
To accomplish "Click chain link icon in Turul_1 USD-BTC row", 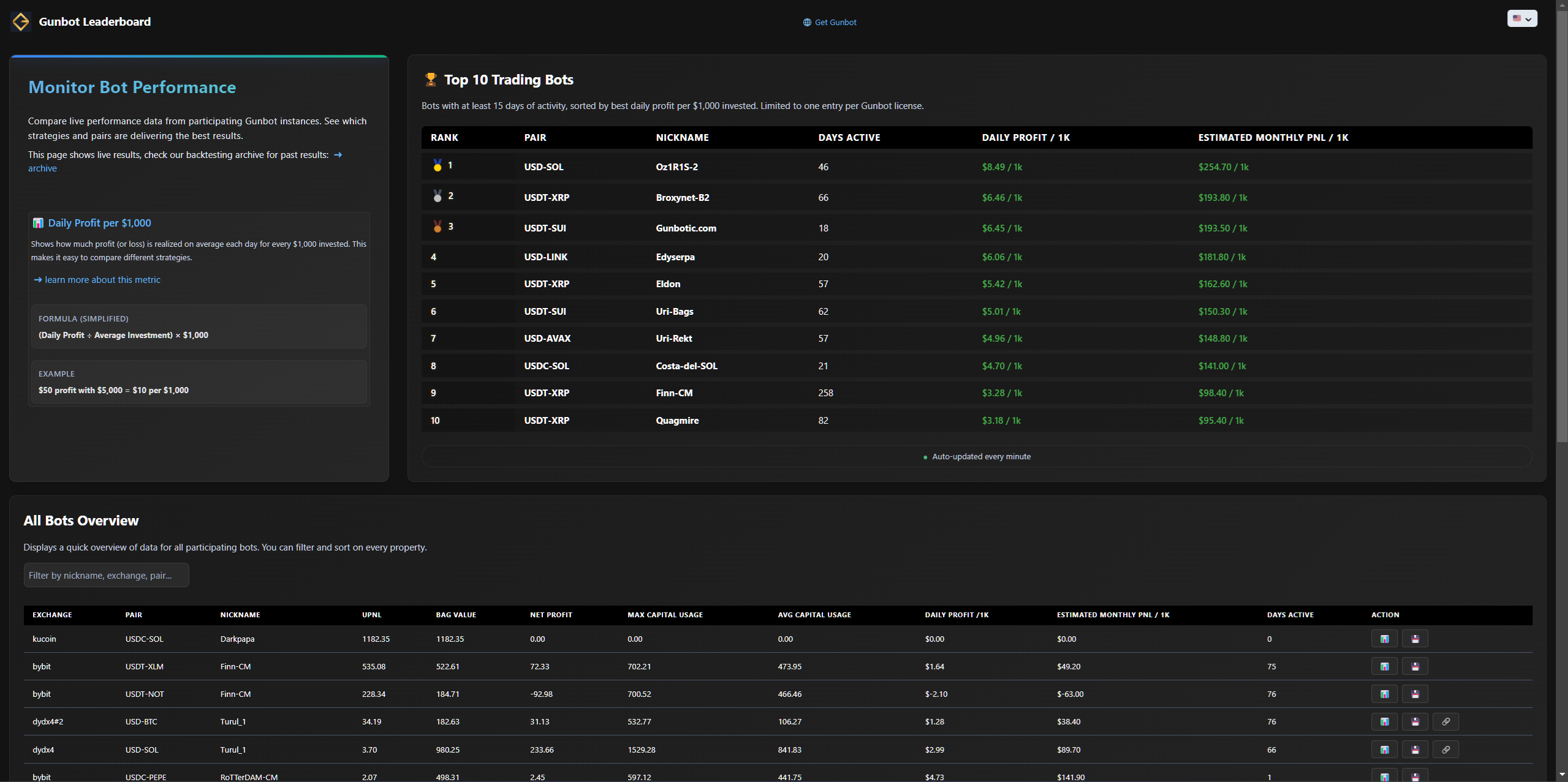I will pos(1445,721).
